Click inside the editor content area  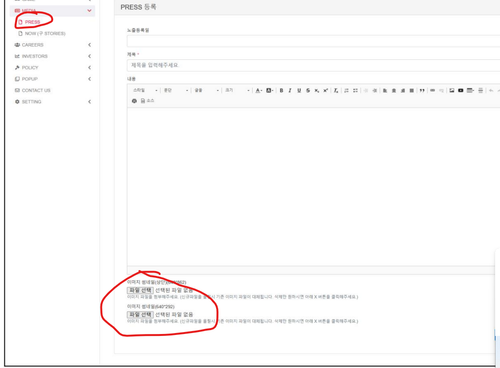pyautogui.click(x=312, y=187)
